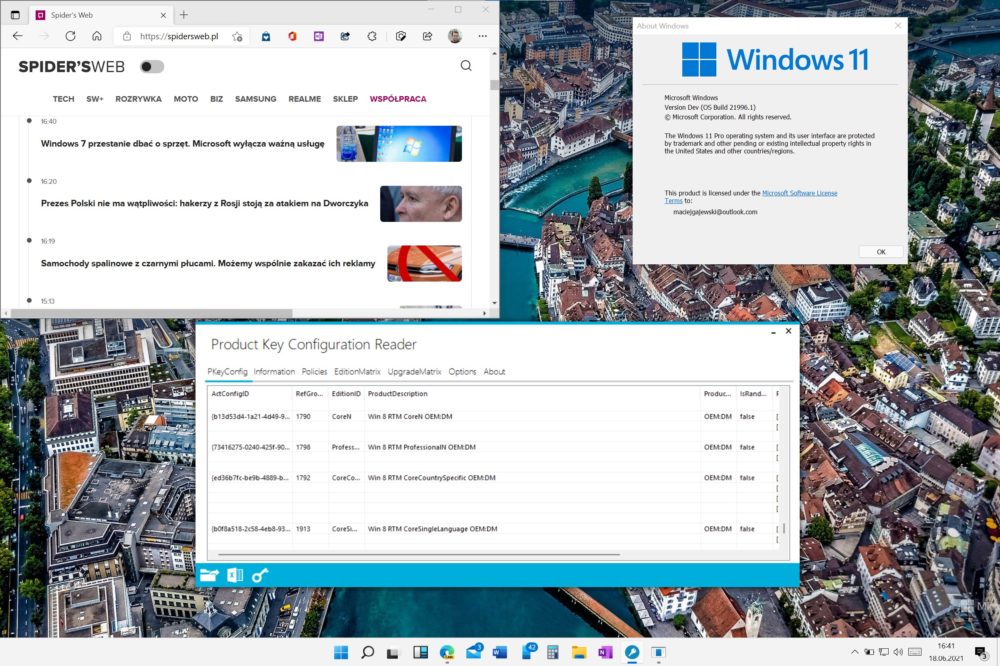Screen dimensions: 1000x666
Task: Reload the spidersweb.pl page
Action: click(70, 36)
